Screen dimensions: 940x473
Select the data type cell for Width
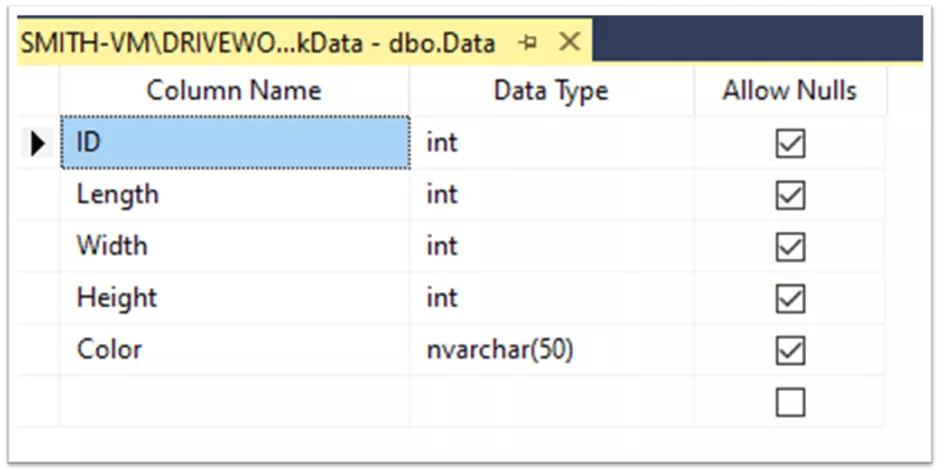[x=552, y=246]
